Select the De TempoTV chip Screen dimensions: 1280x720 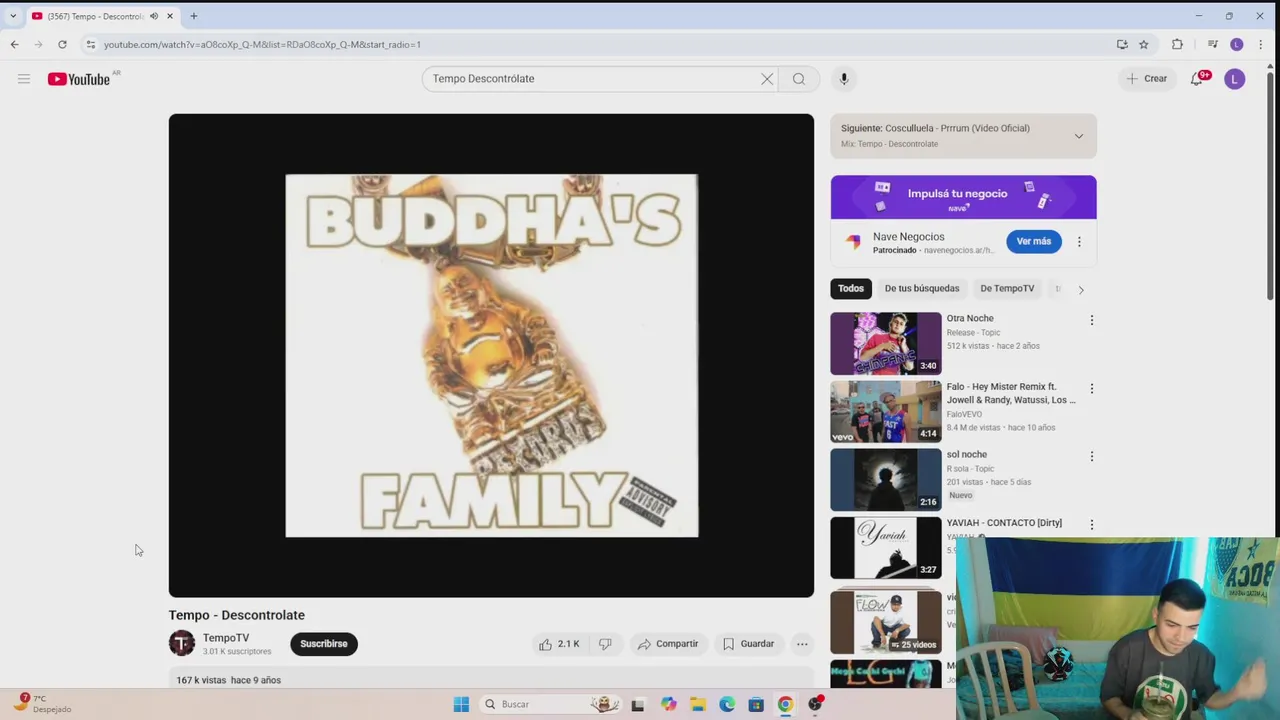pyautogui.click(x=1007, y=289)
